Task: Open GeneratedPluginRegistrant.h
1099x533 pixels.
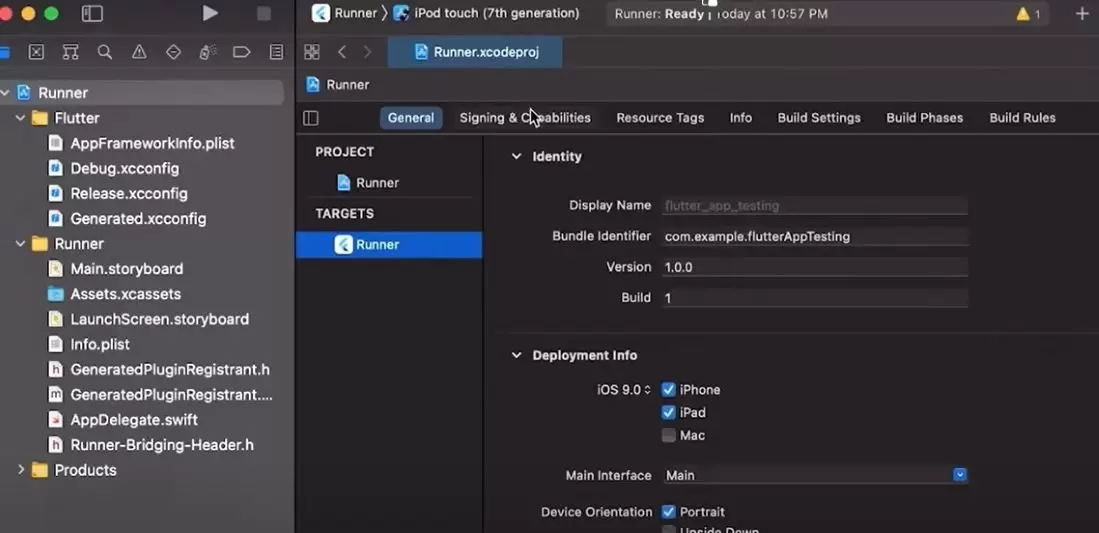Action: click(x=170, y=370)
